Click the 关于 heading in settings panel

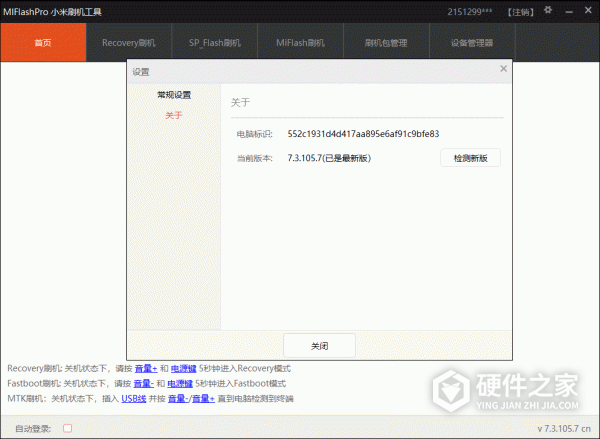[x=240, y=102]
